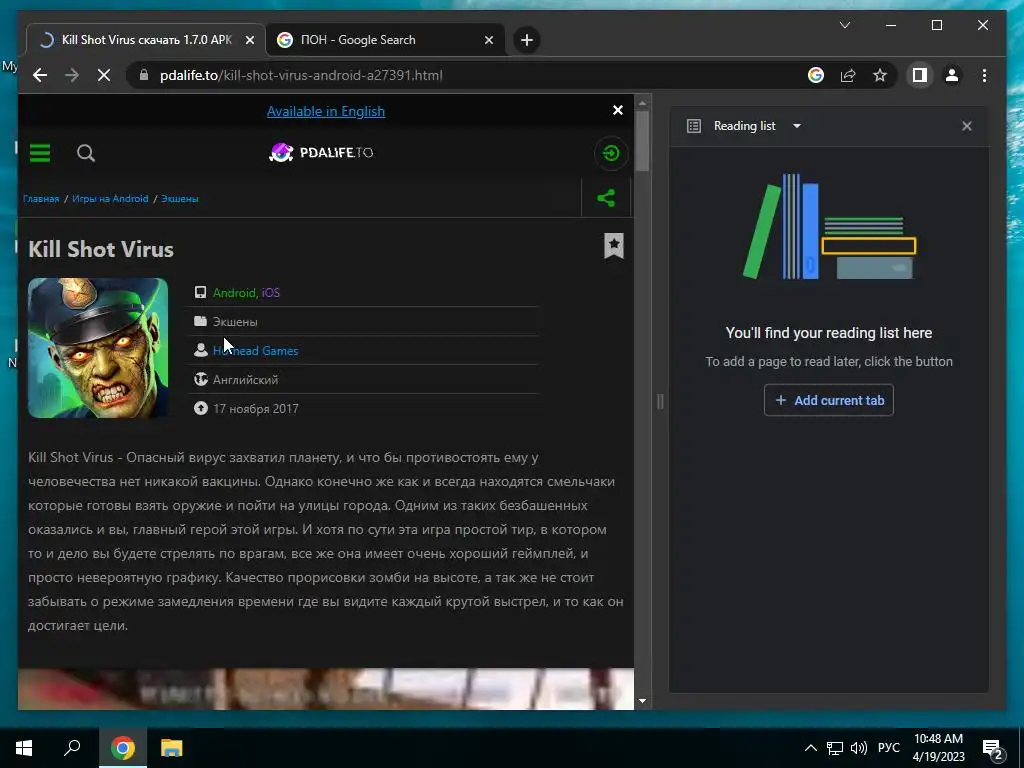Click Chrome icon in taskbar
This screenshot has width=1024, height=768.
[122, 748]
